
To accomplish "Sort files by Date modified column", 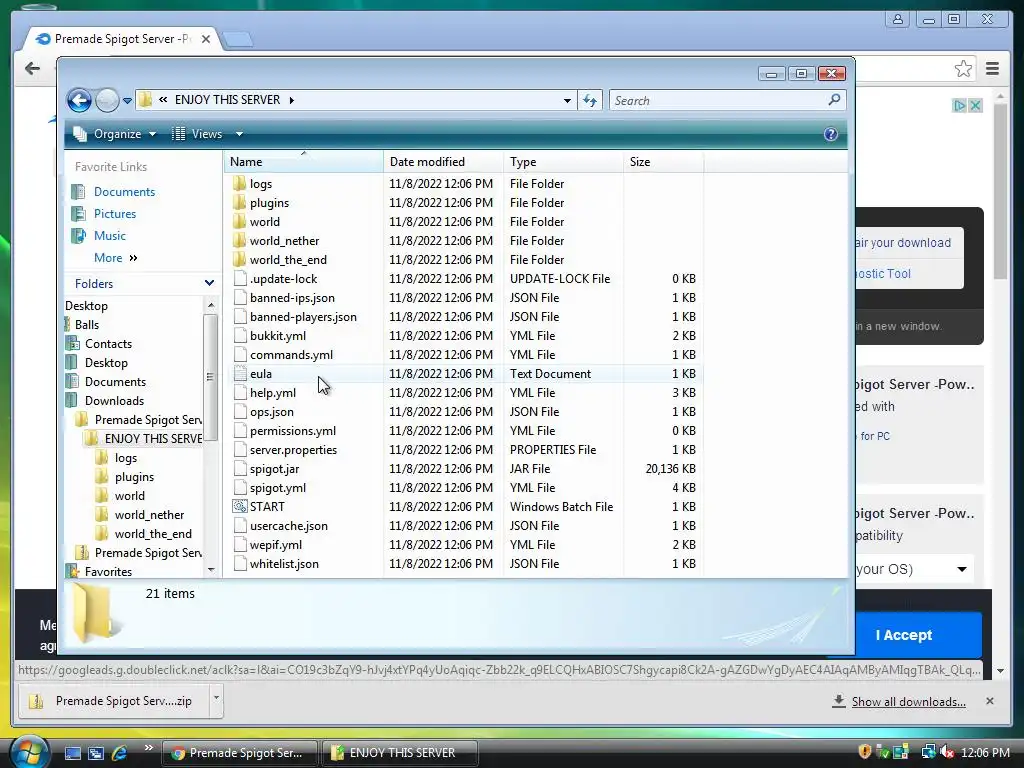I will (443, 162).
